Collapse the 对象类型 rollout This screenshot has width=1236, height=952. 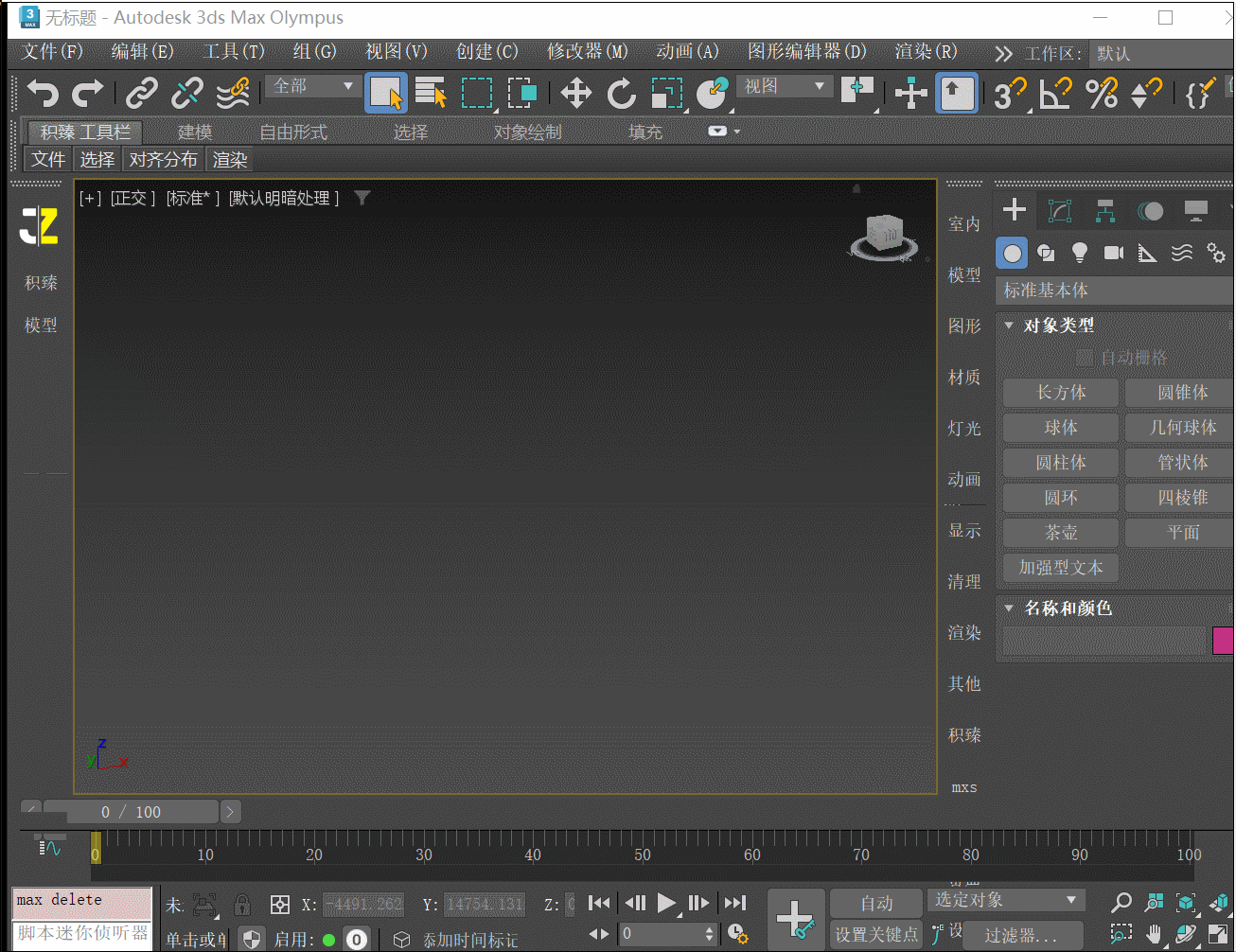pyautogui.click(x=1009, y=326)
